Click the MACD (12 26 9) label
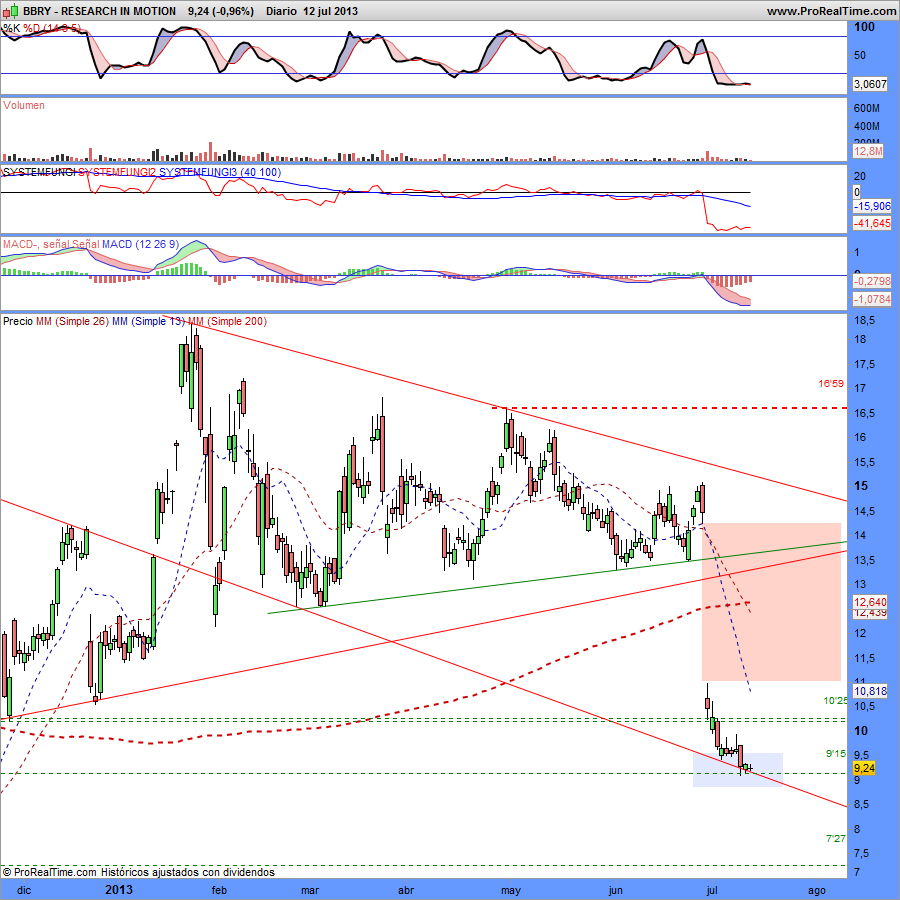 140,244
